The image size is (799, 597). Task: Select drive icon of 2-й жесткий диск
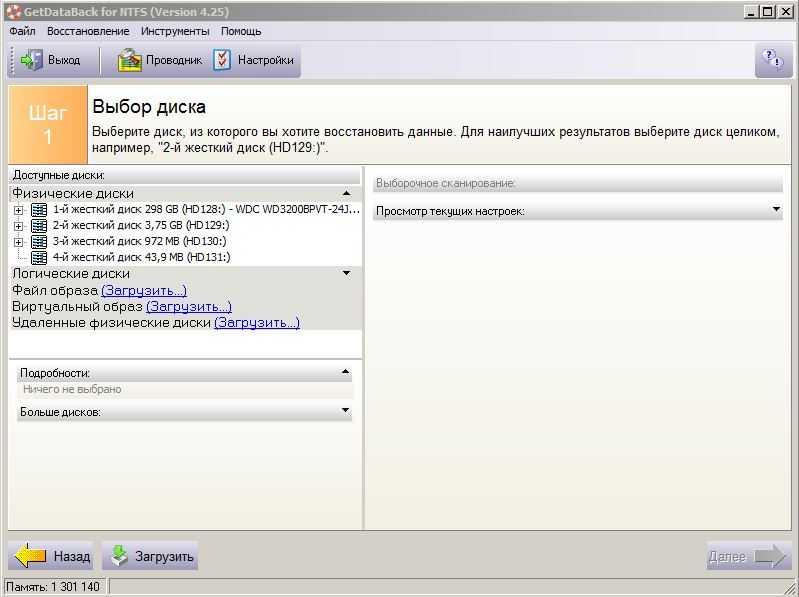(x=39, y=225)
